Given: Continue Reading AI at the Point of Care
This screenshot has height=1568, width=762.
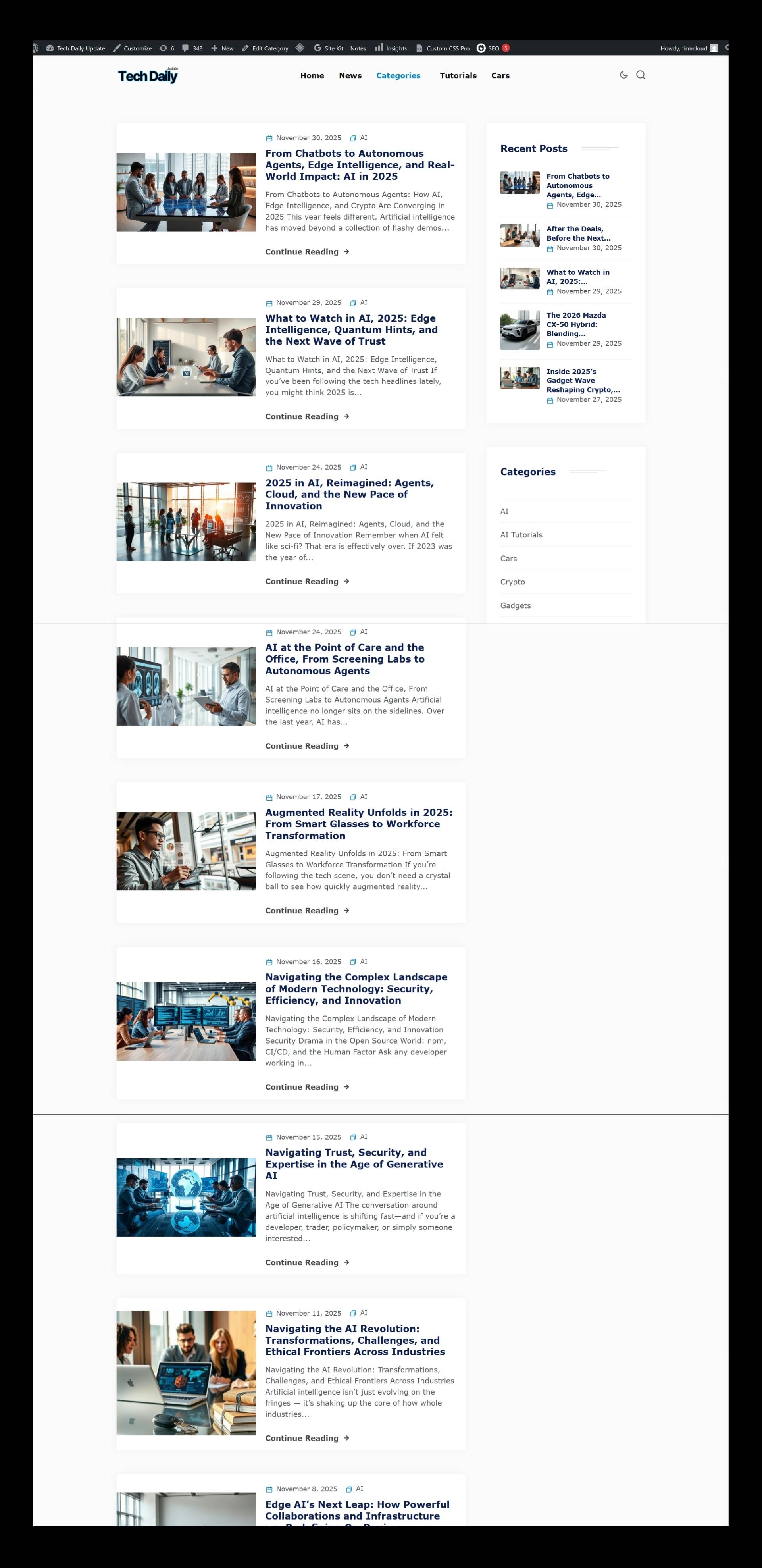Looking at the screenshot, I should (x=307, y=746).
